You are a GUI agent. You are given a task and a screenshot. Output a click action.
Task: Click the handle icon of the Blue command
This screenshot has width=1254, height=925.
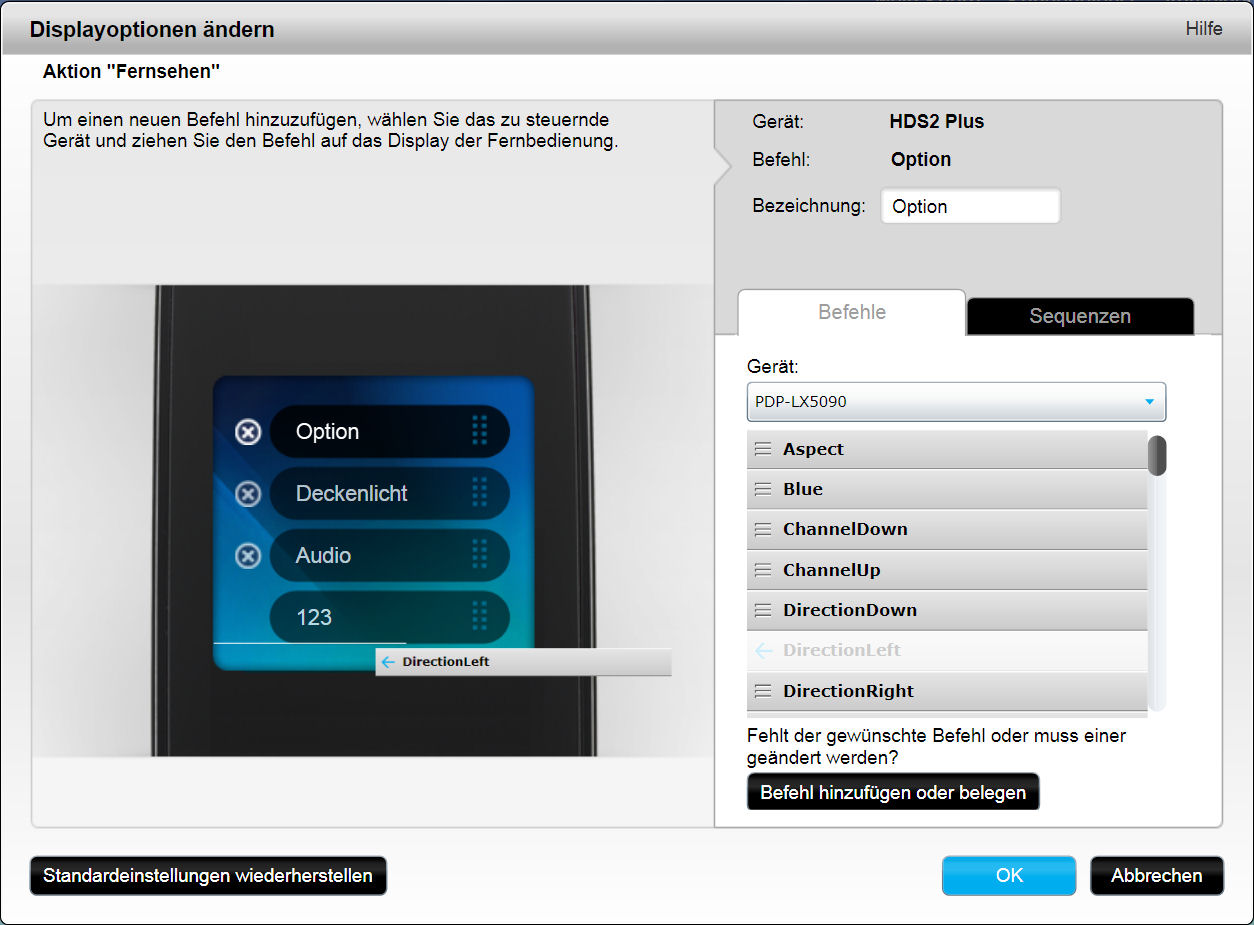pos(763,489)
